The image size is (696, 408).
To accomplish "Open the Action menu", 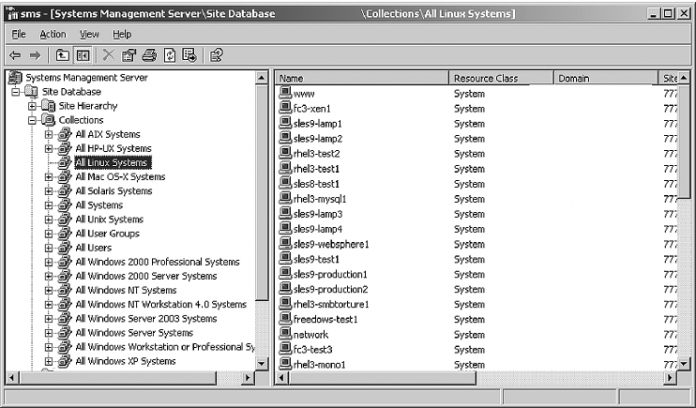I will click(x=53, y=34).
